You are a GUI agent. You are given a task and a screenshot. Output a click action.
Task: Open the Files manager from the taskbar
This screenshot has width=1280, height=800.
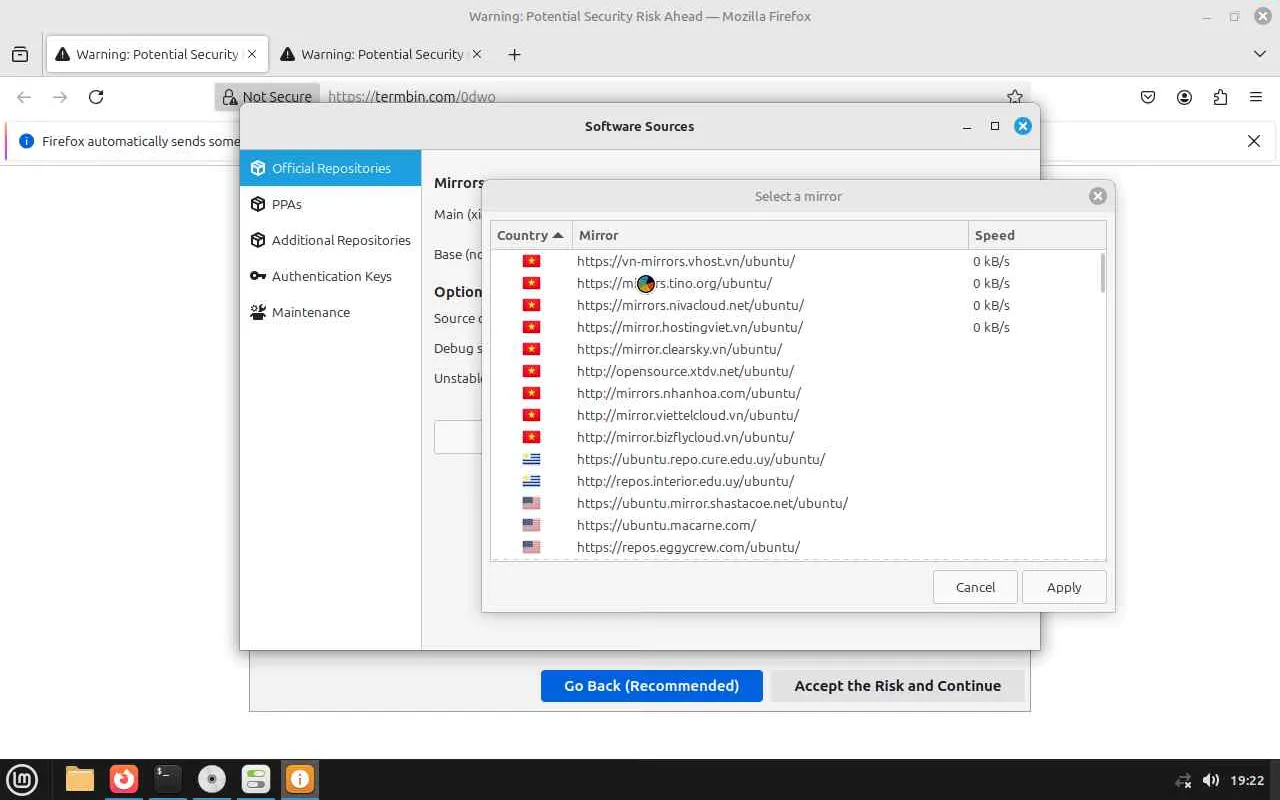[x=80, y=779]
